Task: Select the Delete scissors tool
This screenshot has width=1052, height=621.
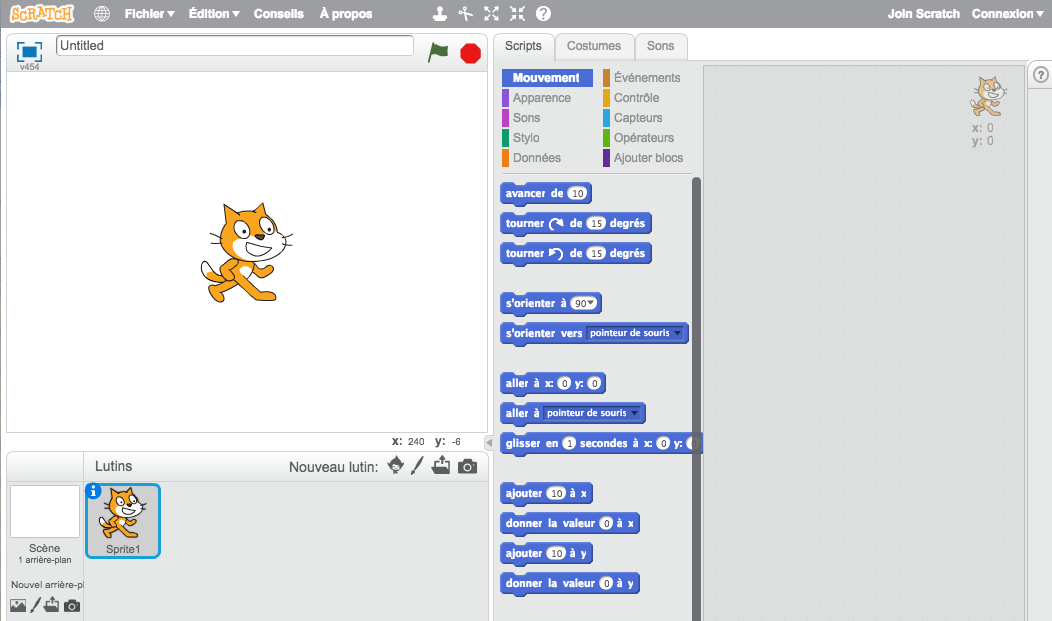Action: [466, 13]
